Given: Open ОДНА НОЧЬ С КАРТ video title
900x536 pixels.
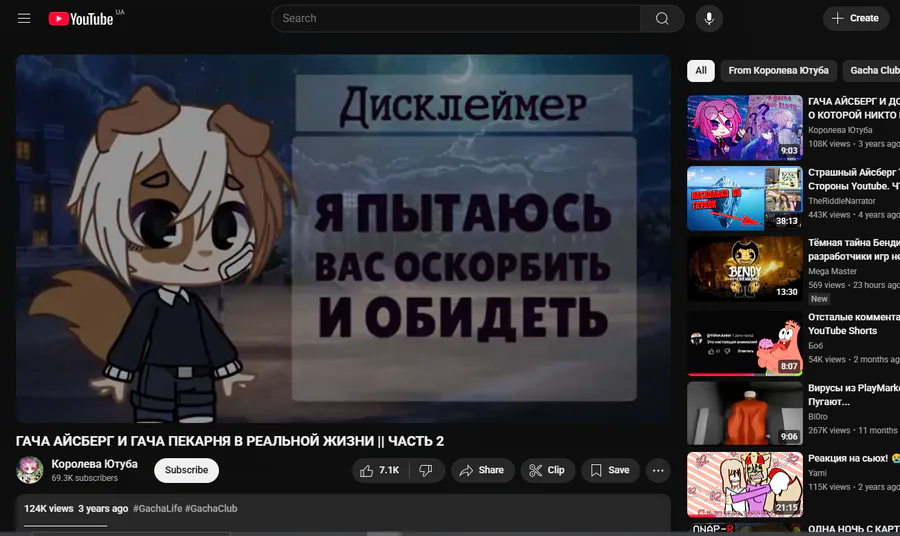Looking at the screenshot, I should click(854, 529).
